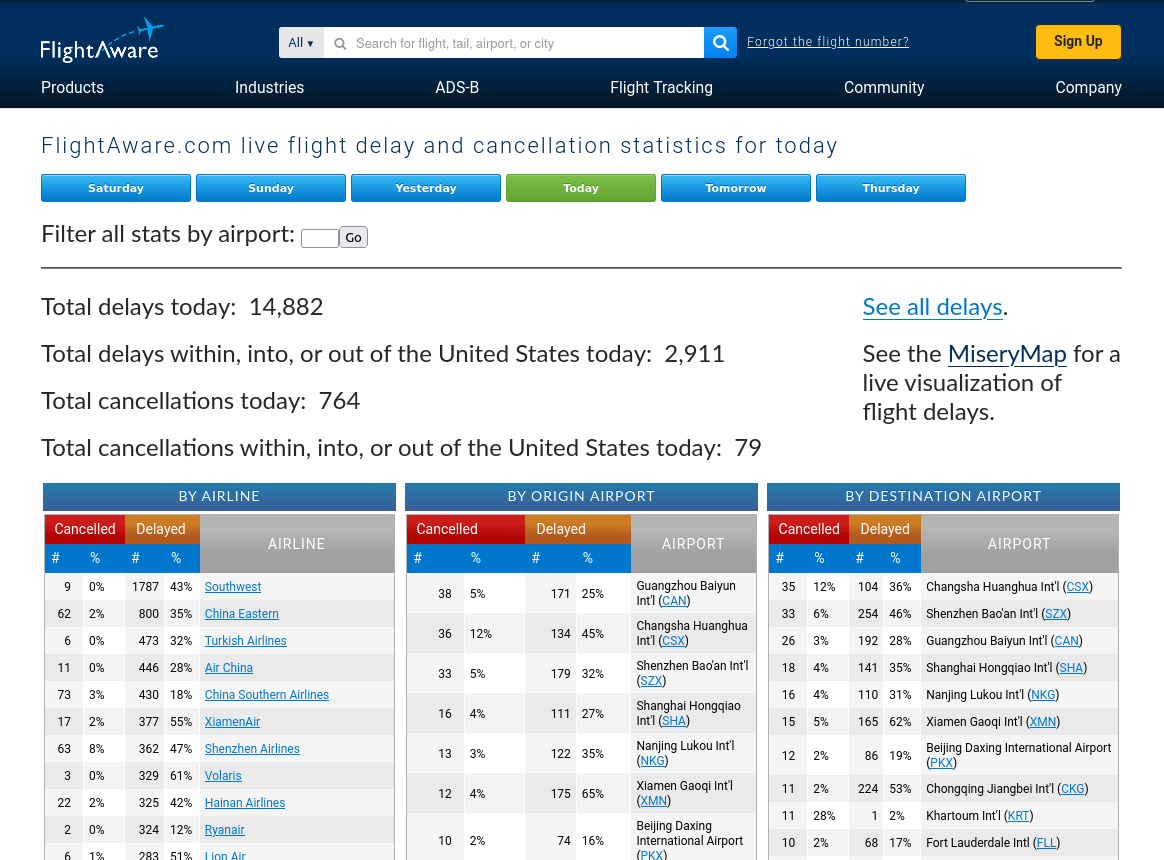Viewport: 1164px width, 860px height.
Task: Select the Thursday day tab
Action: click(891, 188)
